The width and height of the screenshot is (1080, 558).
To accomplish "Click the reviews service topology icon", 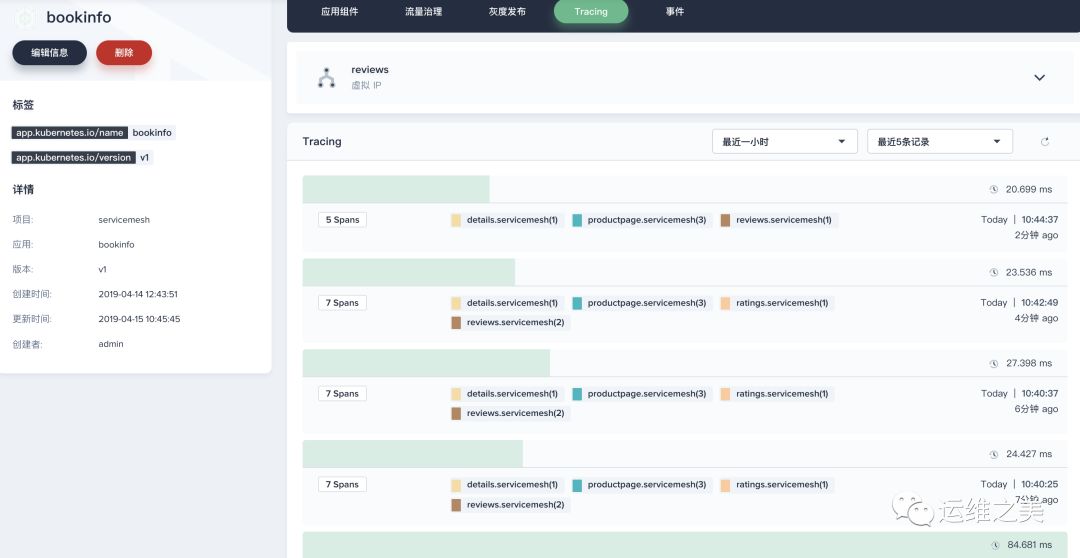I will click(326, 78).
